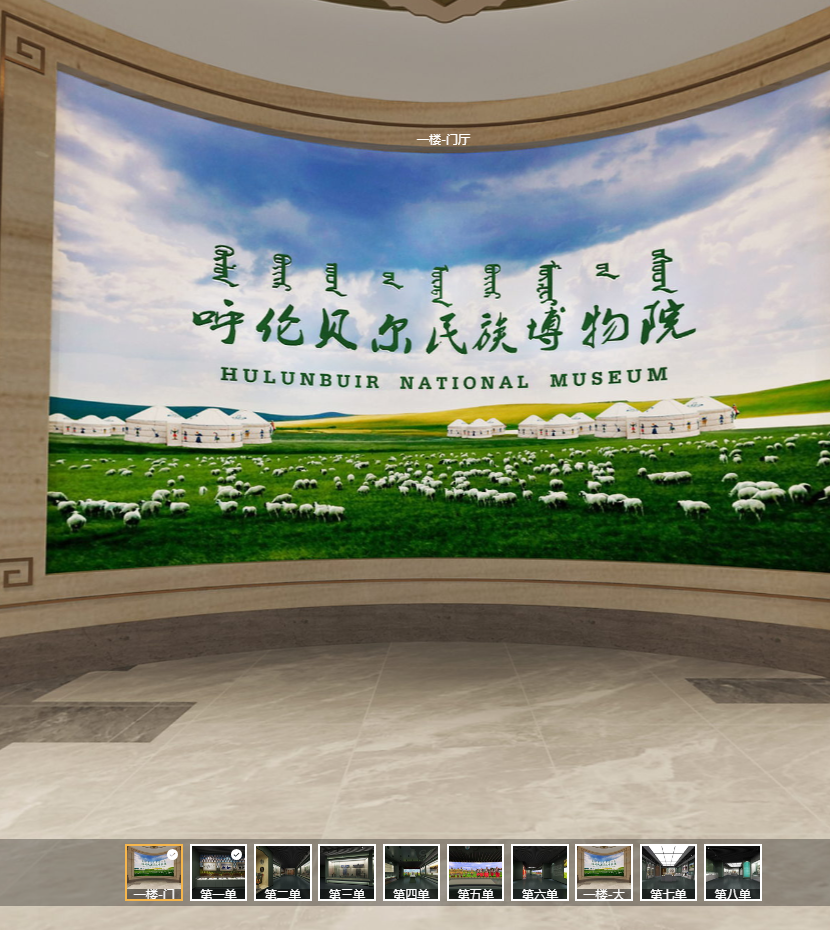Open the 第七单 scene thumbnail
The image size is (830, 930).
[669, 872]
